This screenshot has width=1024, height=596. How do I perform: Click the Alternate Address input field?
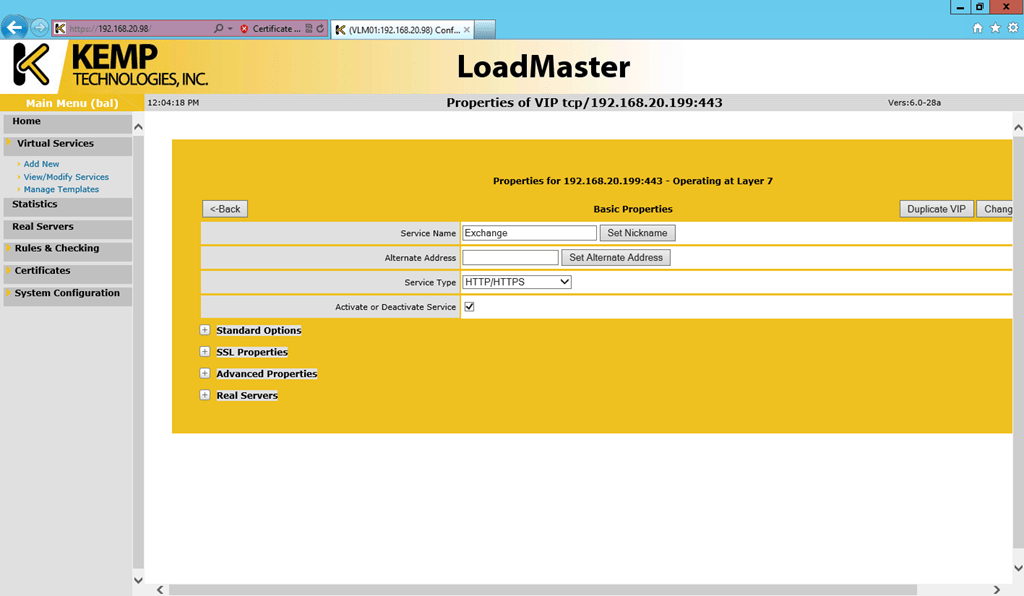click(510, 257)
